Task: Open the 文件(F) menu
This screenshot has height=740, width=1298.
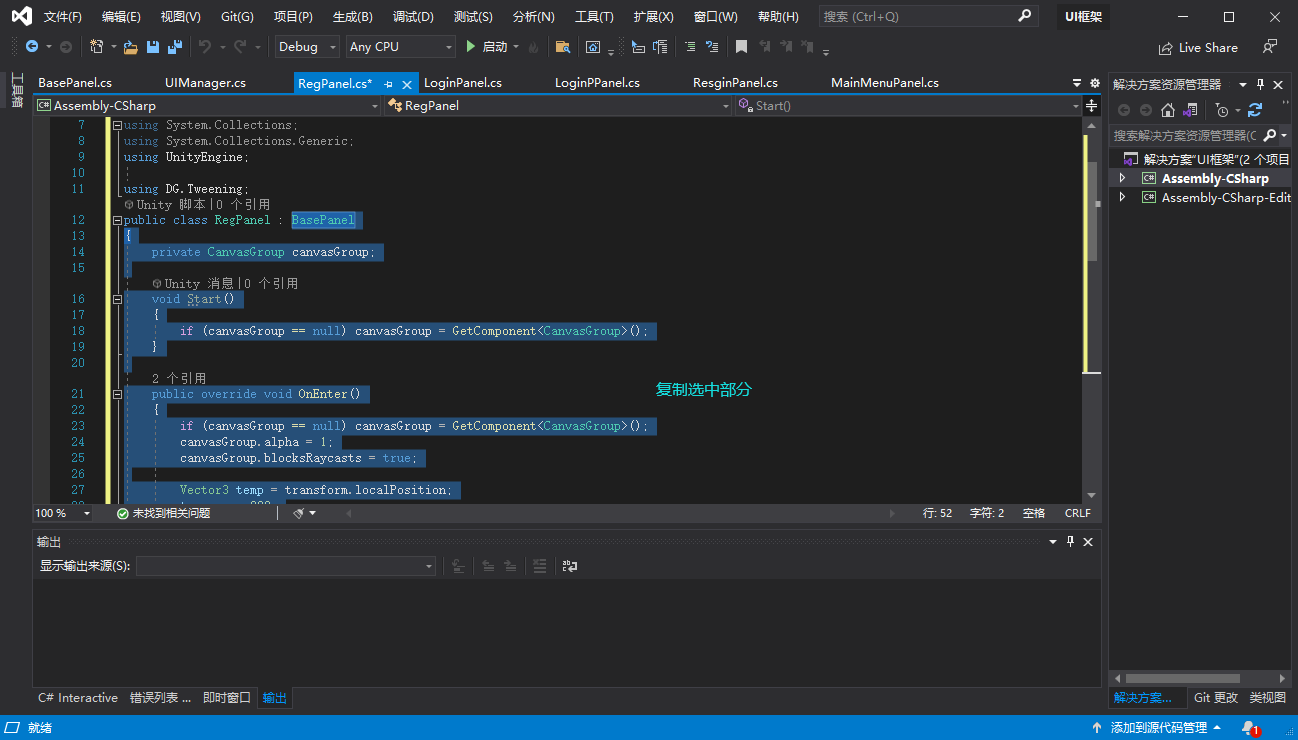Action: click(62, 17)
